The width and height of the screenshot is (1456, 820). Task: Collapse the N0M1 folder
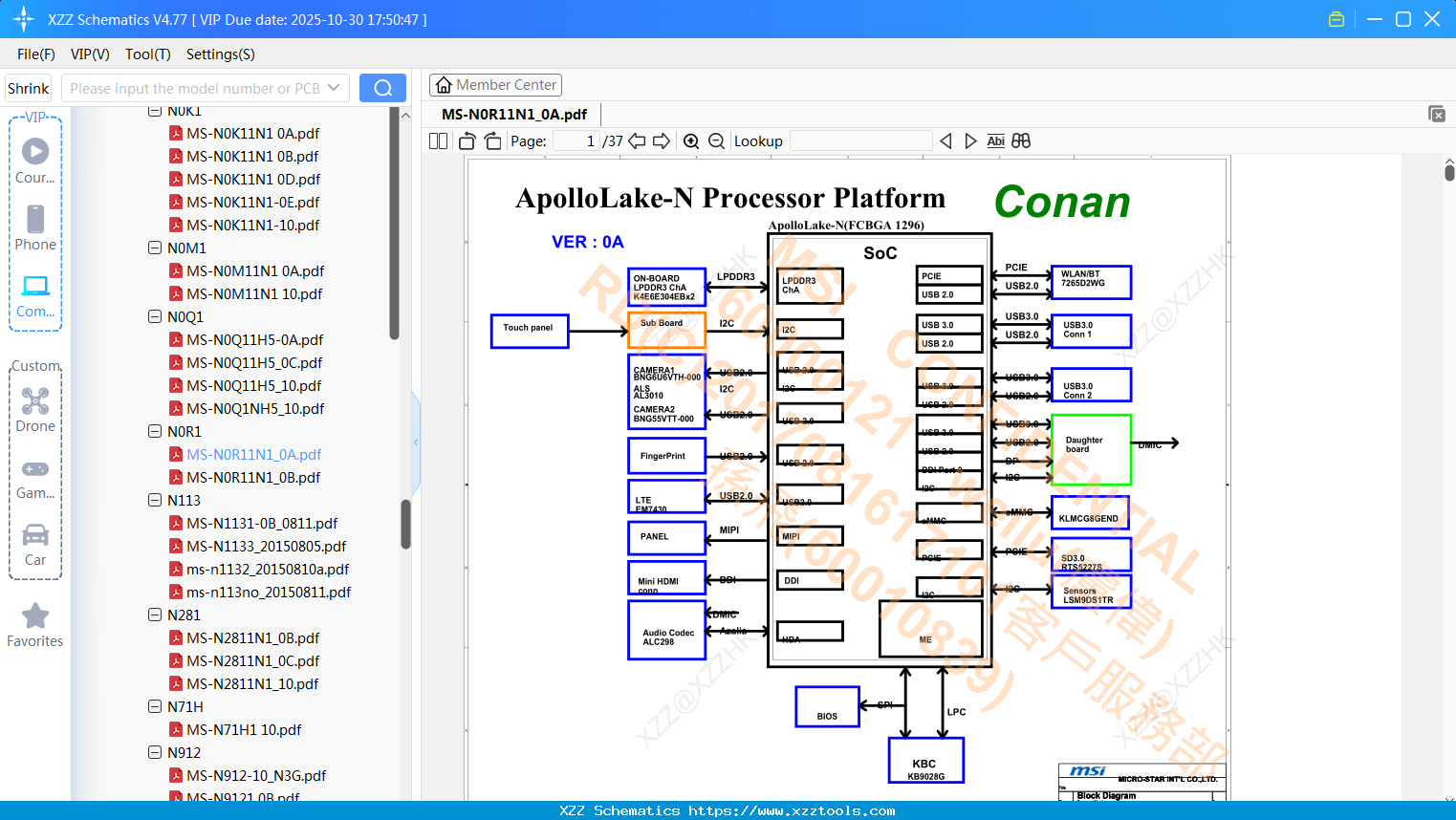(x=155, y=248)
